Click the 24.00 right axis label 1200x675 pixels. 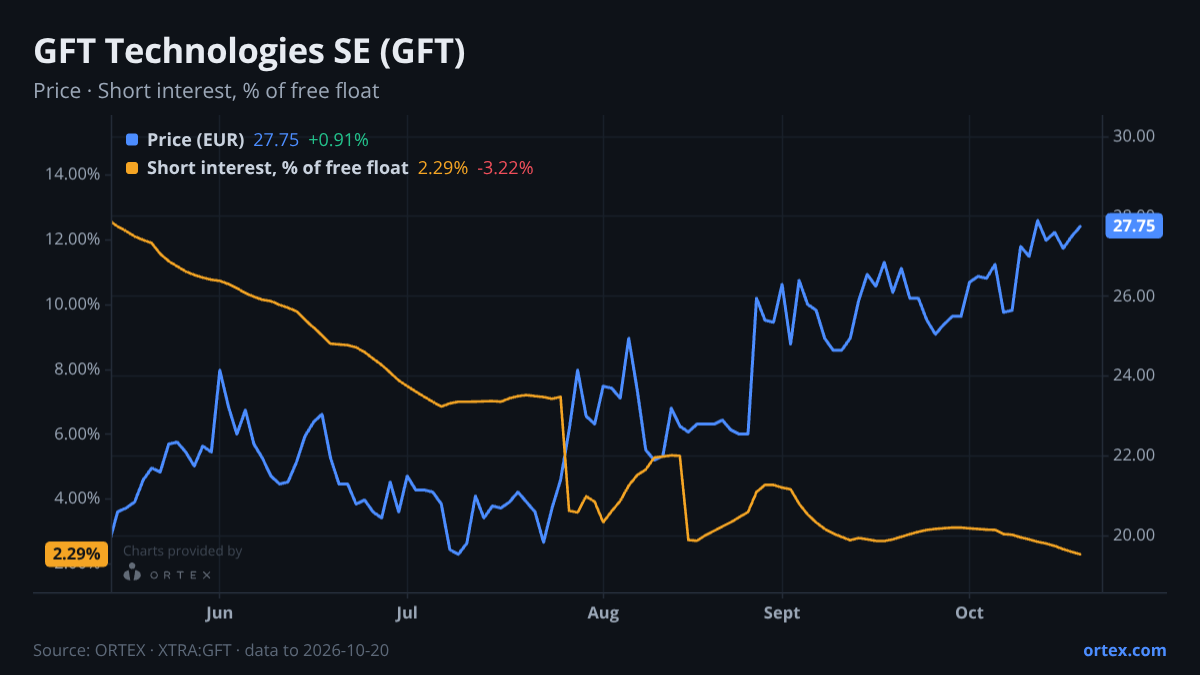tap(1134, 375)
